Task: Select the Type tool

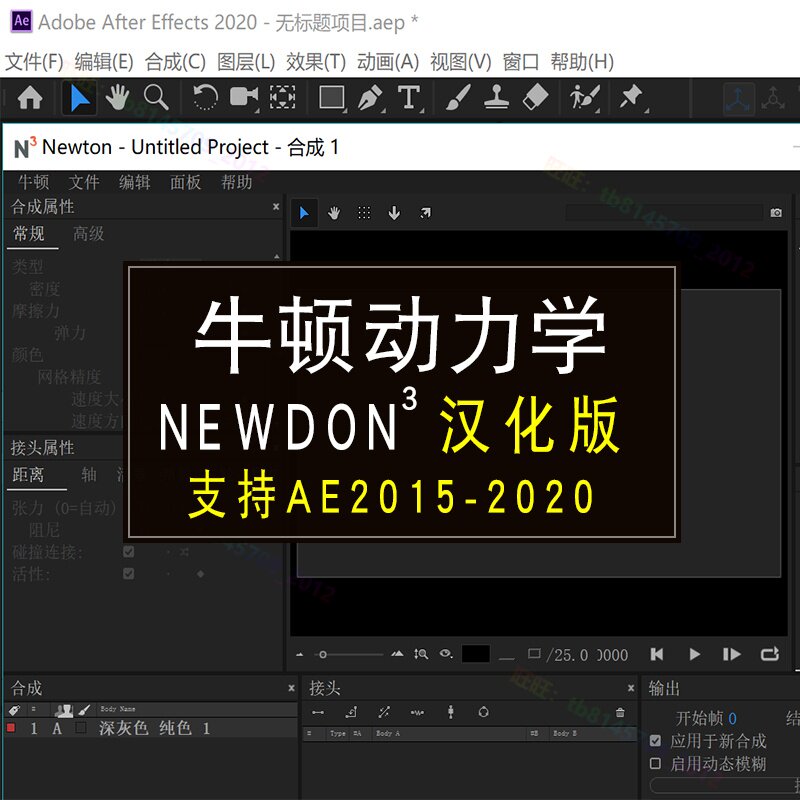Action: [410, 99]
